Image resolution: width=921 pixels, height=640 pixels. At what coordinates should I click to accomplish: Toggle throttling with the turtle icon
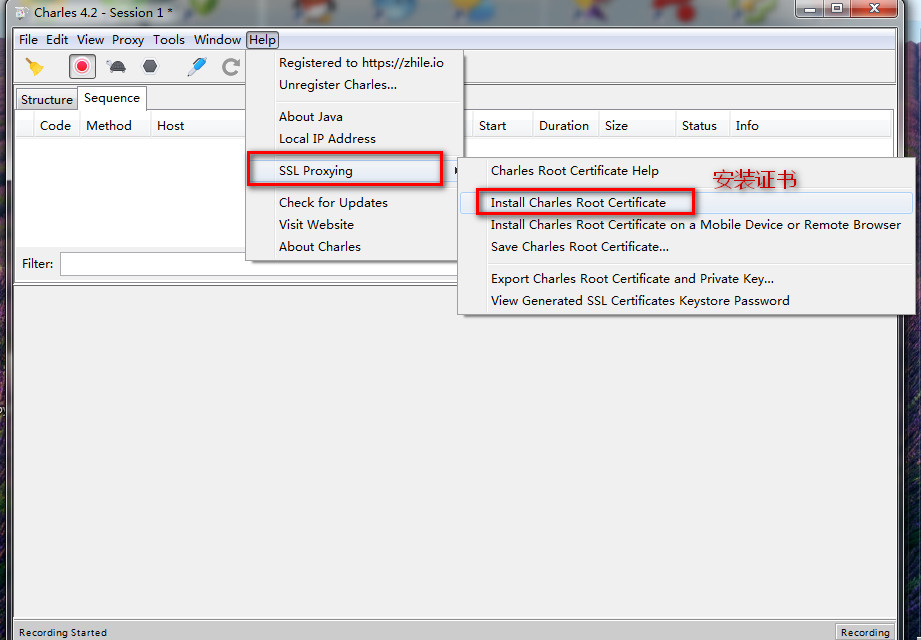pyautogui.click(x=116, y=66)
